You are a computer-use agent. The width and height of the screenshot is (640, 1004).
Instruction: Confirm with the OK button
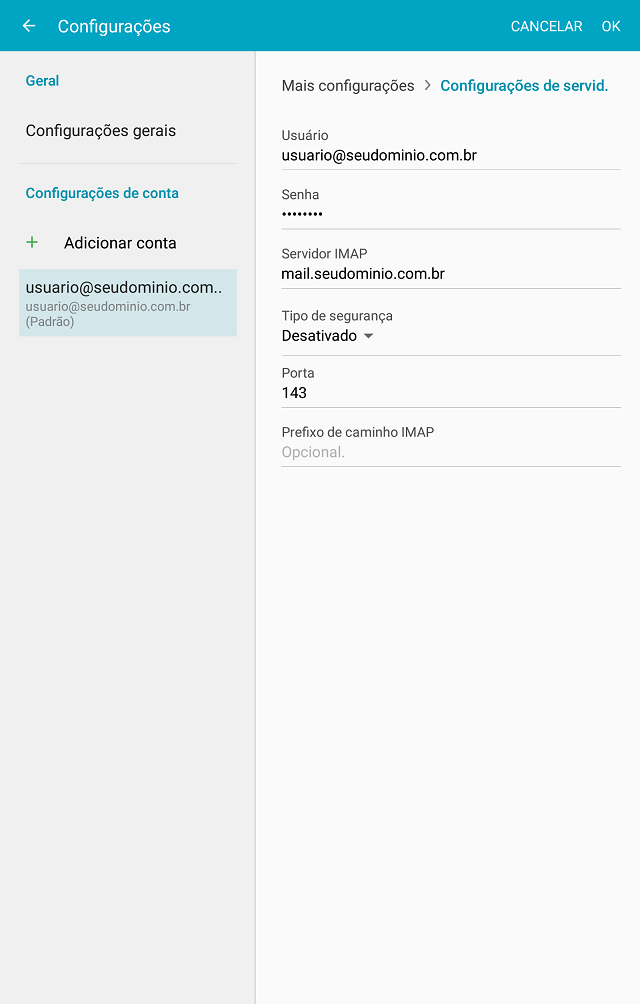coord(611,26)
